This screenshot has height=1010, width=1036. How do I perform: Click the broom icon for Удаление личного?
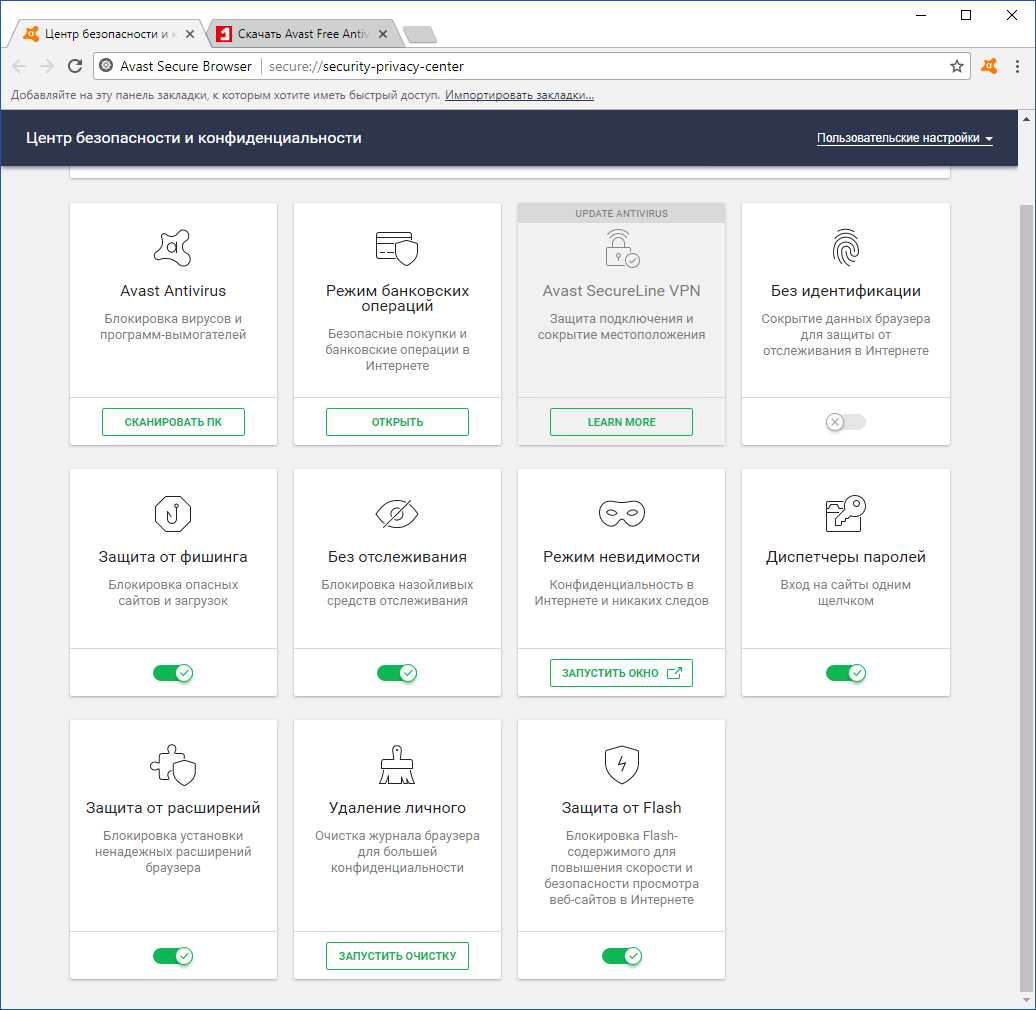coord(396,763)
